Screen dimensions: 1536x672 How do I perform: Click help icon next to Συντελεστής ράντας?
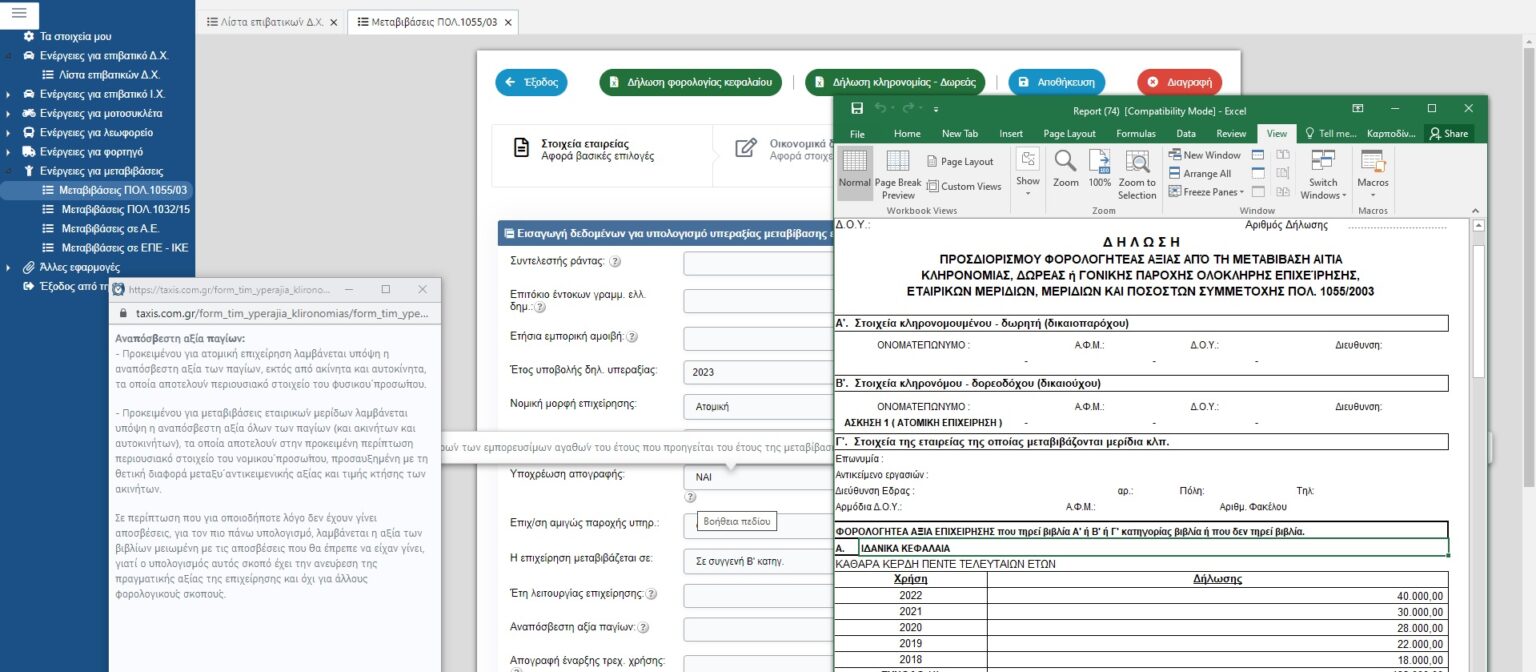click(615, 262)
